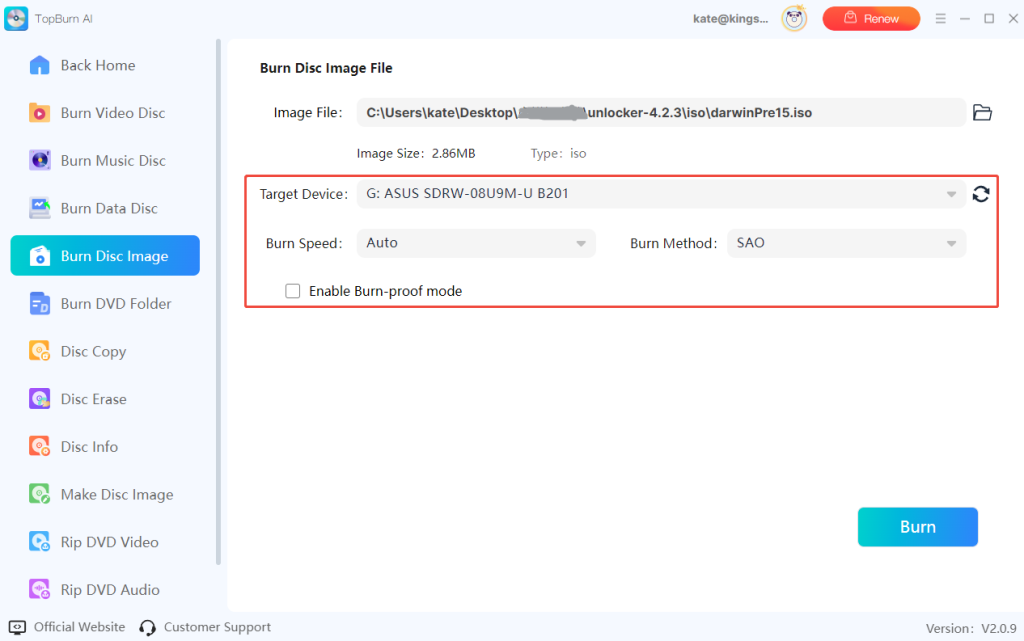Browse for an image file
1024x641 pixels.
tap(981, 113)
